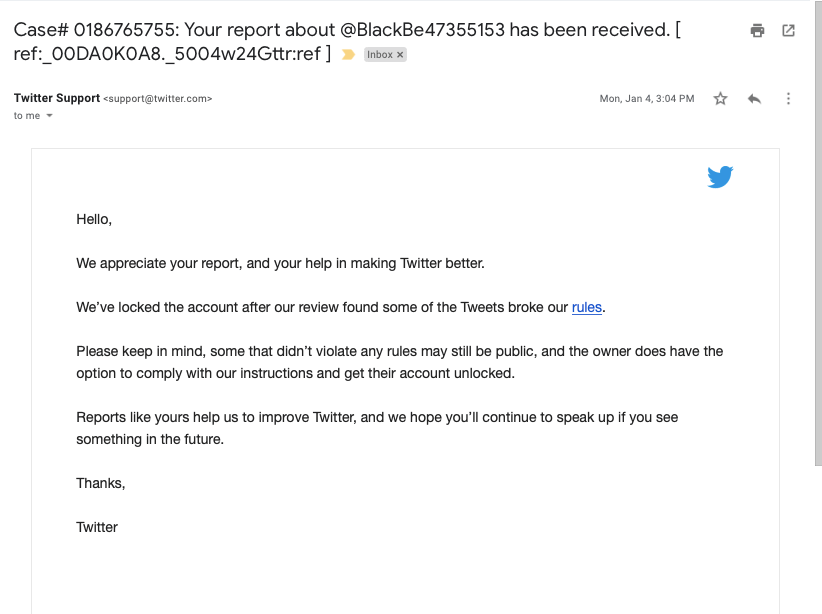The image size is (822, 614).
Task: Open the three-dot More options menu
Action: [789, 99]
